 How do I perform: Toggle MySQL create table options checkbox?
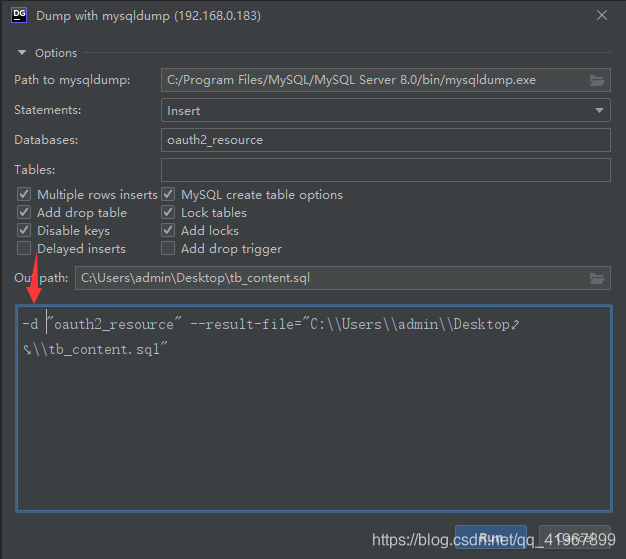168,194
